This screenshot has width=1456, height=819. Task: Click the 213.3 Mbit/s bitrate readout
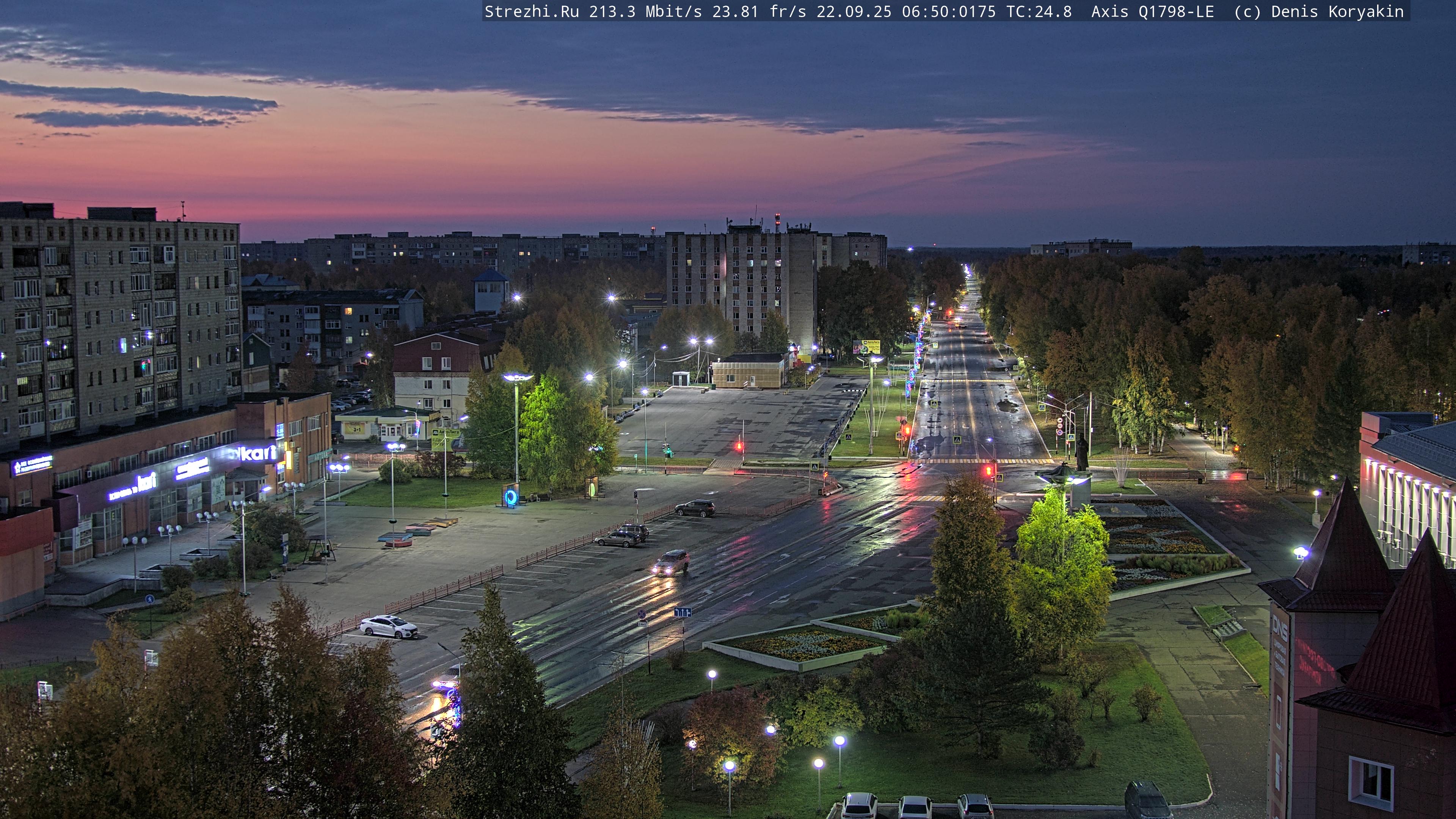pos(645,11)
